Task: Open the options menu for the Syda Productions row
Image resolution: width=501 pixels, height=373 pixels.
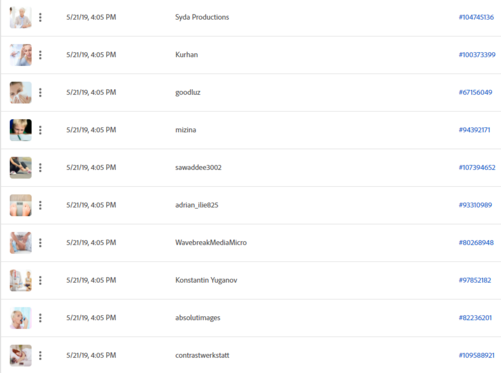Action: coord(40,17)
